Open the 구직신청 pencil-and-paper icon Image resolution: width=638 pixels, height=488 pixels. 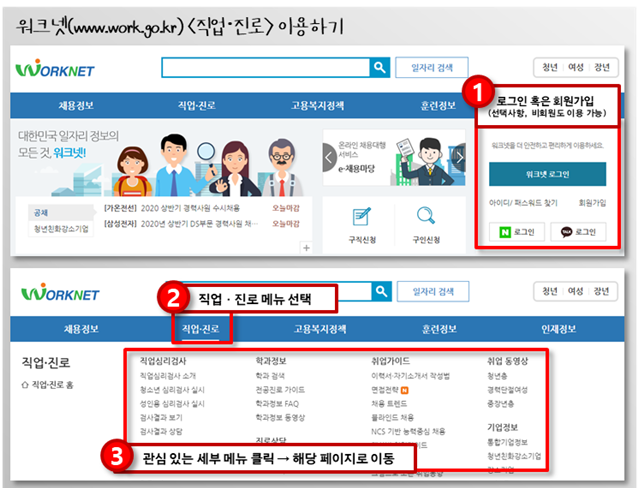click(362, 217)
